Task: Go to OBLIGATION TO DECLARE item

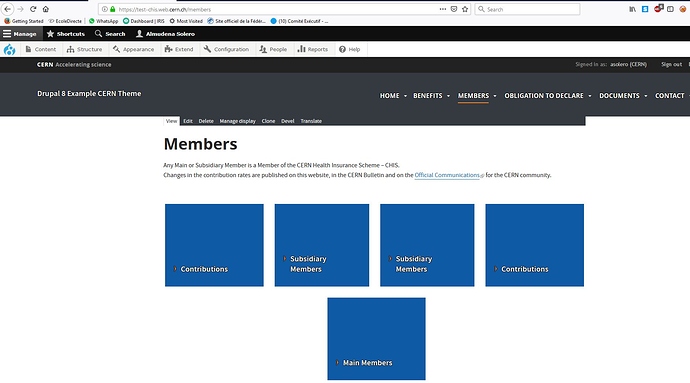Action: [544, 96]
